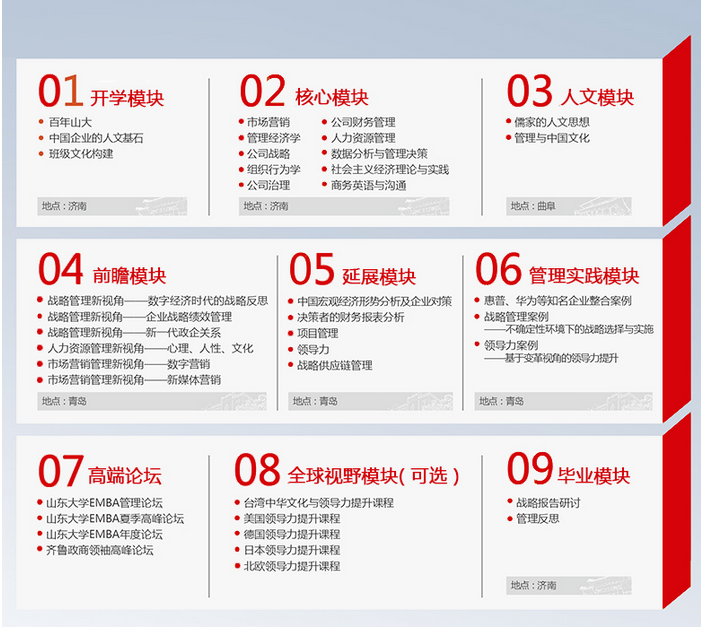Open 儒家的人文思想 entry
This screenshot has width=701, height=629.
click(551, 122)
